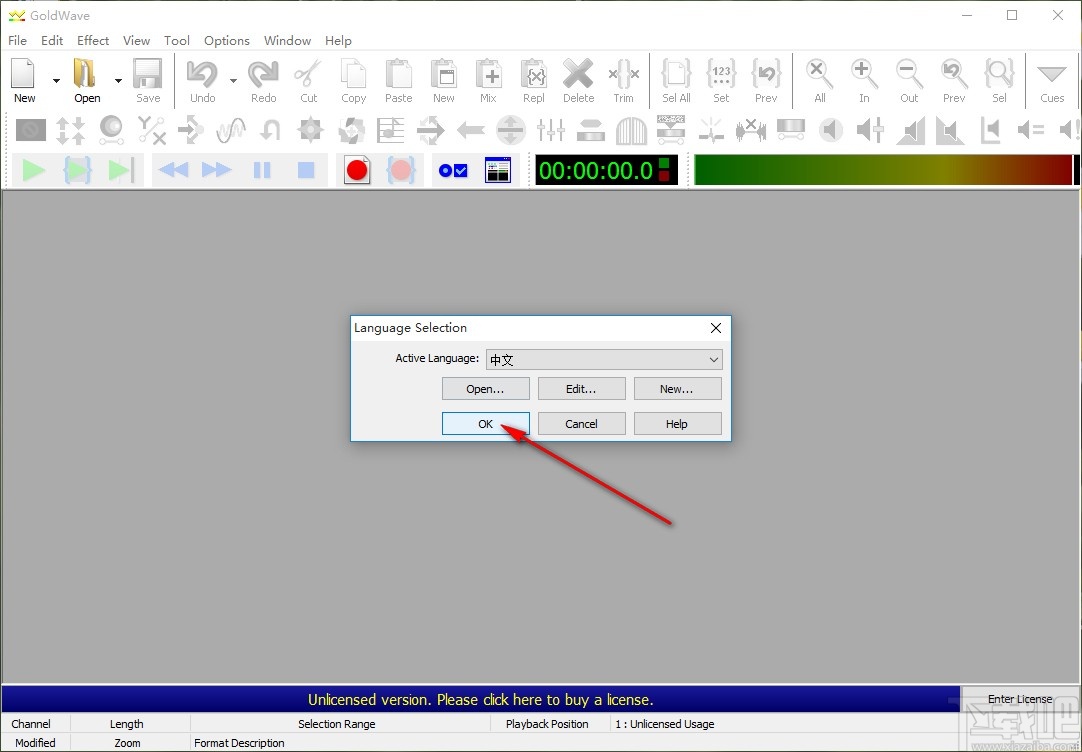Click the red Record button

coord(357,170)
